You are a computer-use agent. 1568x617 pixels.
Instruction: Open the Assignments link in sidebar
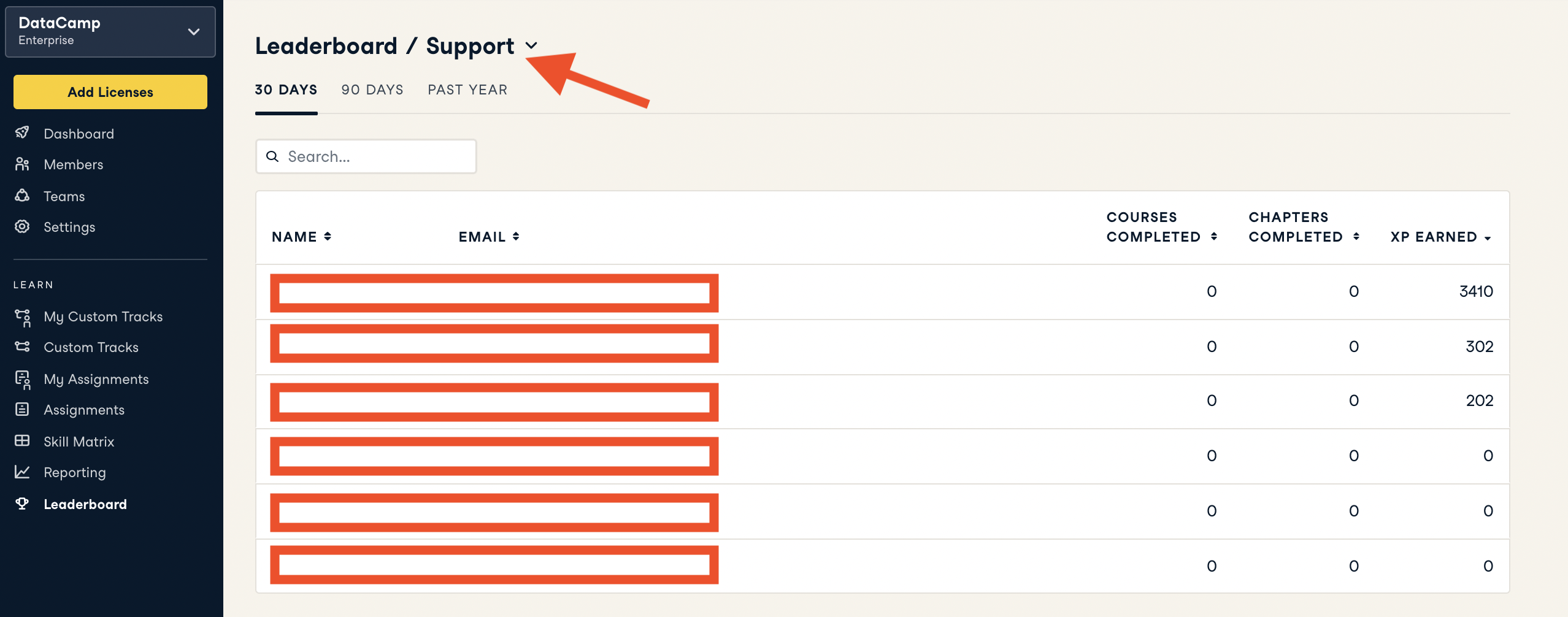[84, 410]
